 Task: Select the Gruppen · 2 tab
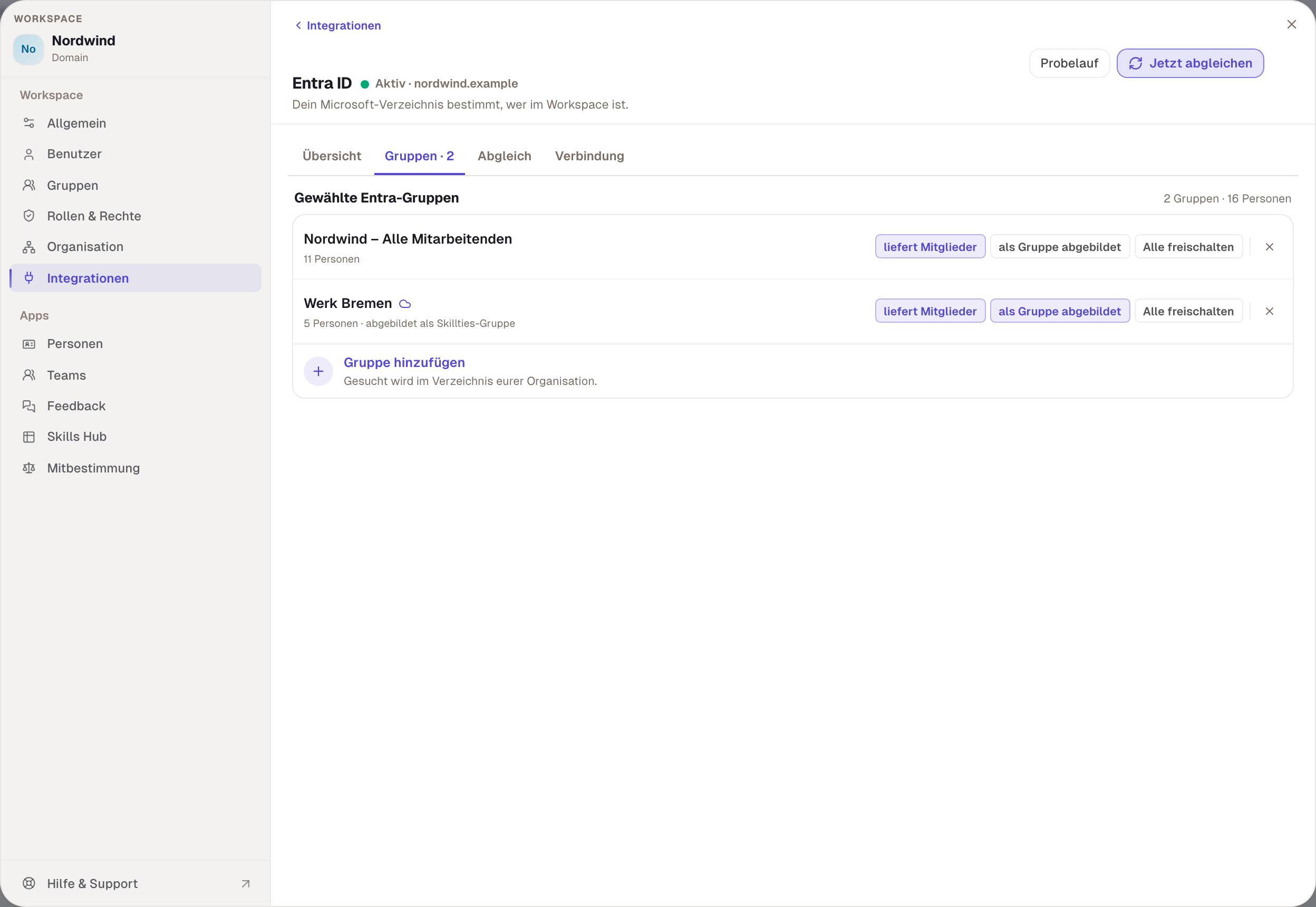[419, 156]
